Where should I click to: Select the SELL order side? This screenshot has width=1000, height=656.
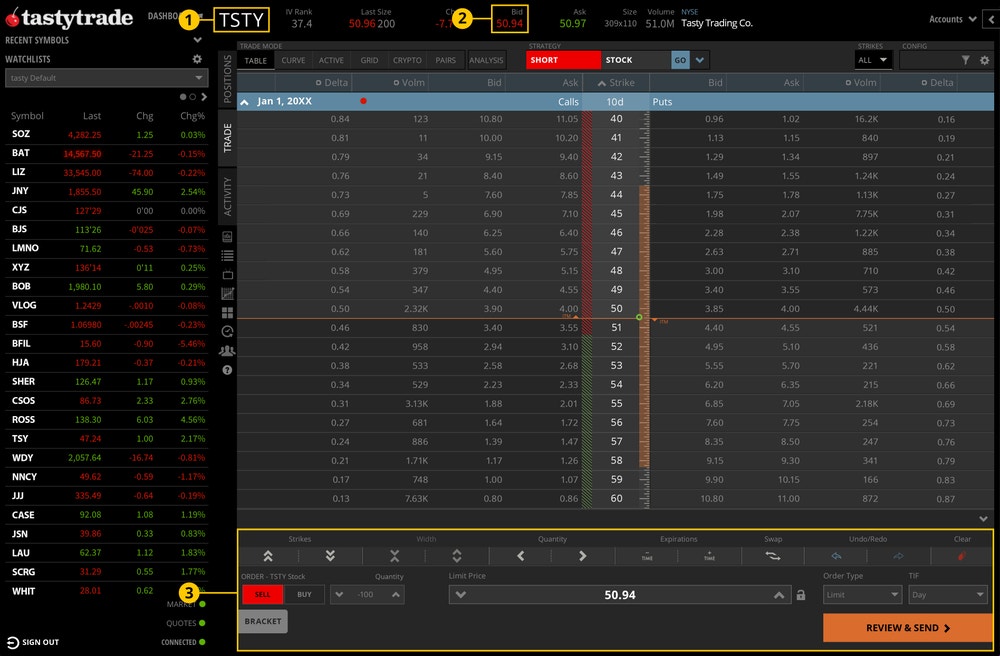pos(262,594)
